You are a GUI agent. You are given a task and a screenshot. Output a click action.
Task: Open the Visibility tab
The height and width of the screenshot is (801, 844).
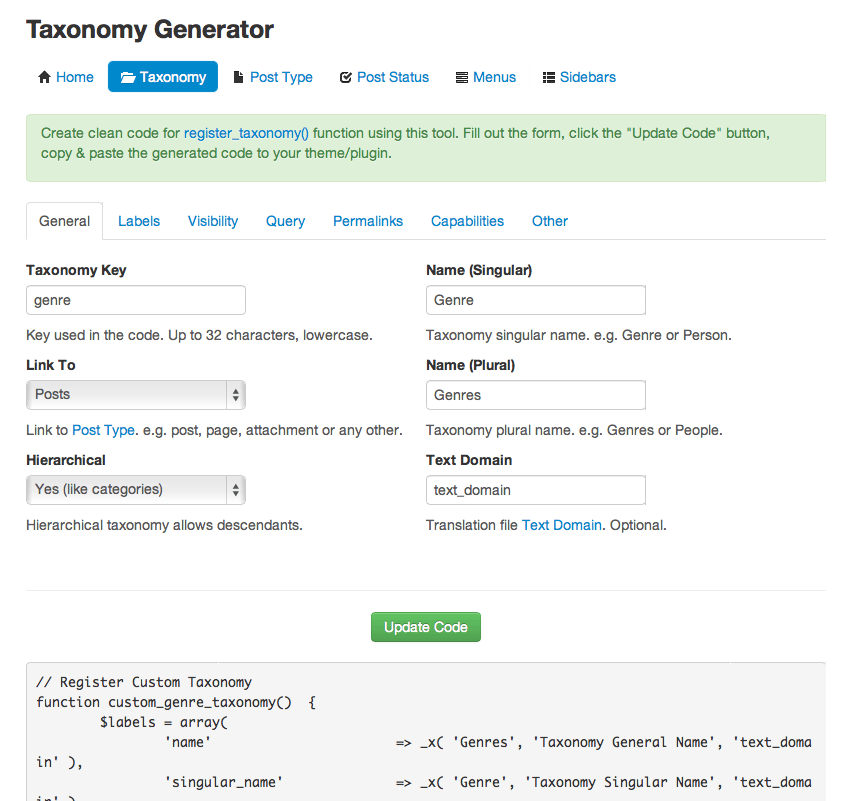pos(213,221)
